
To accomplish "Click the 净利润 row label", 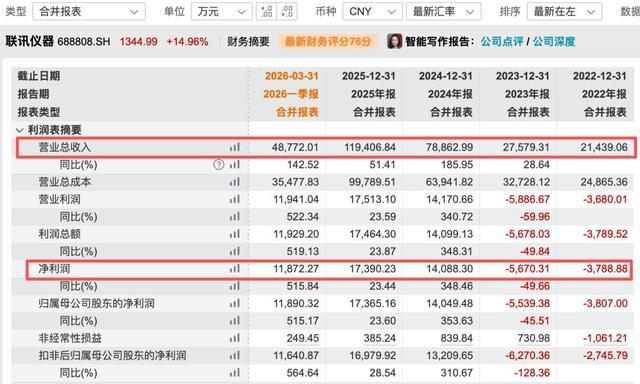I will pyautogui.click(x=54, y=269).
